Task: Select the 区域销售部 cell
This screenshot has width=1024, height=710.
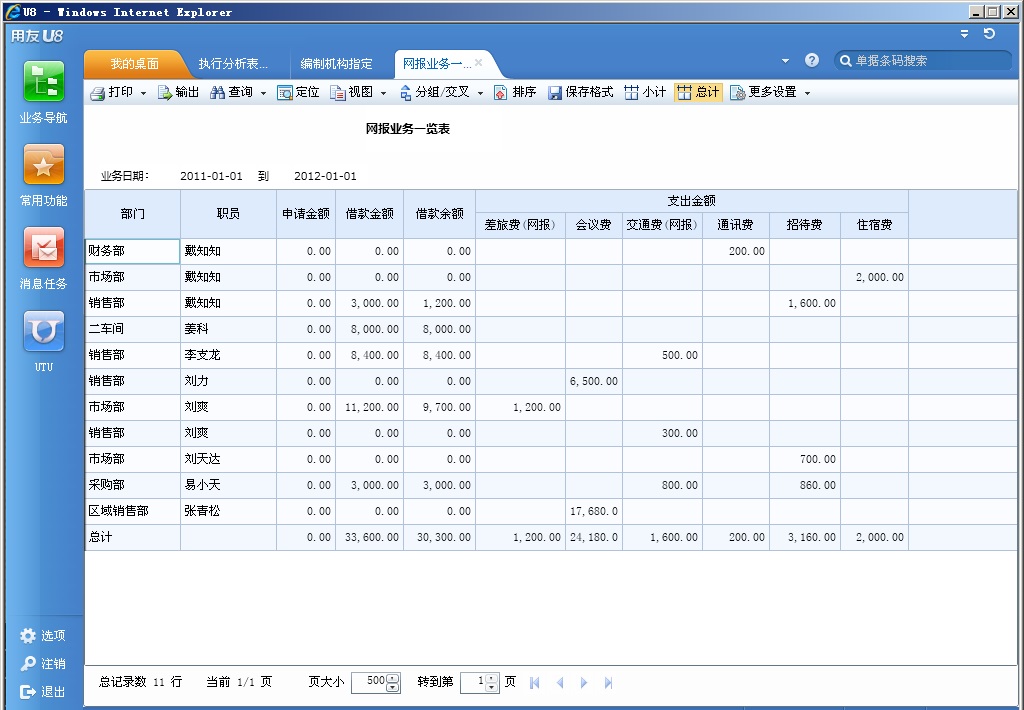Action: 133,511
